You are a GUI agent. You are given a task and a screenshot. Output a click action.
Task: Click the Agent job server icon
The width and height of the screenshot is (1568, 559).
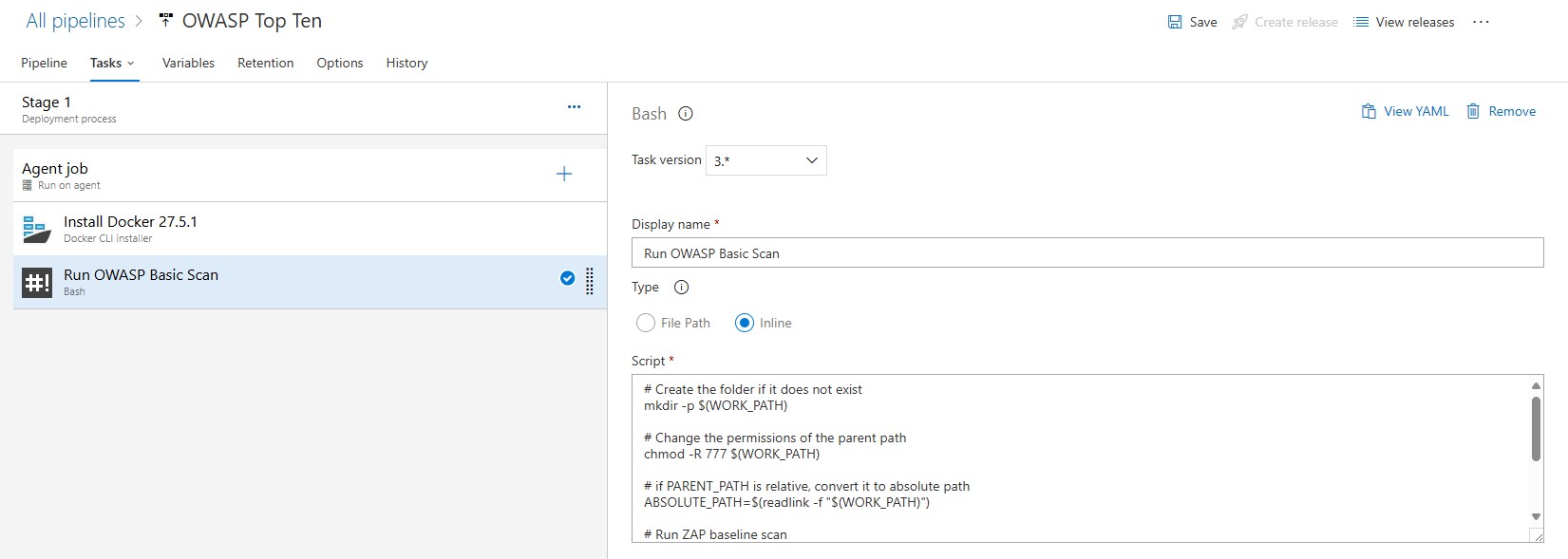(28, 185)
